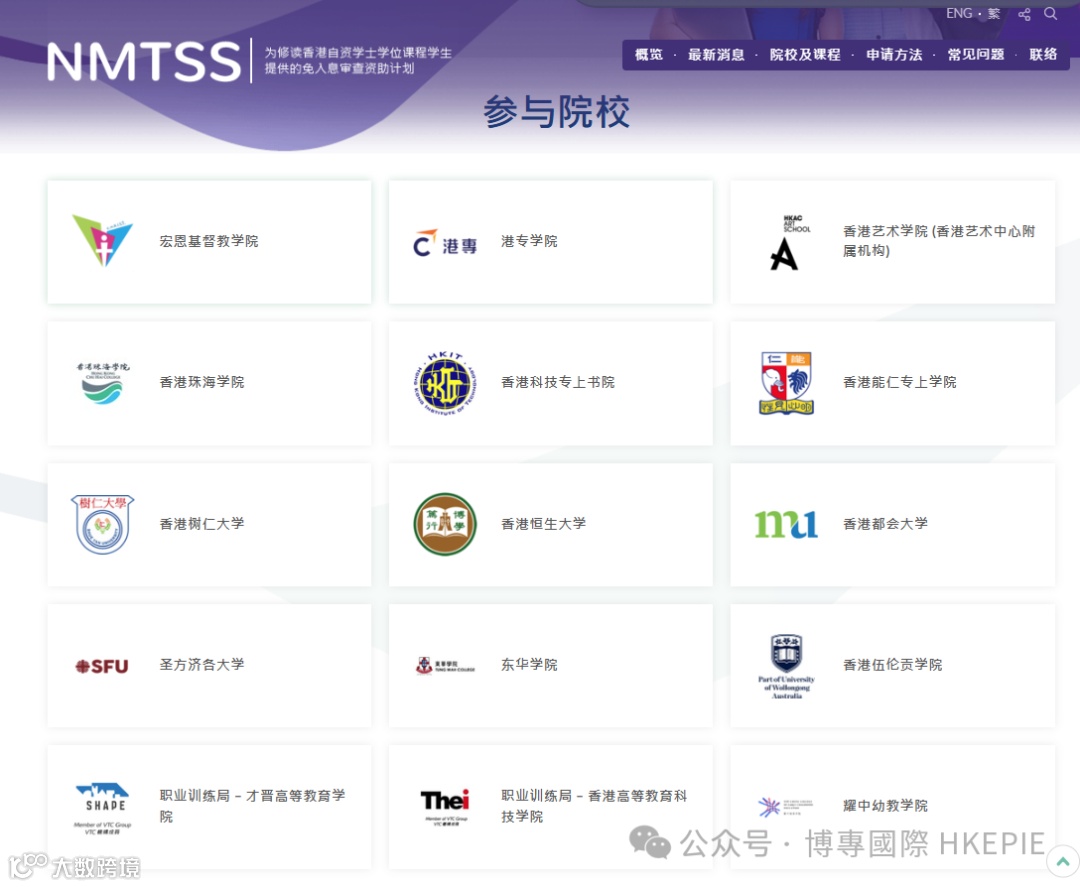Click the 香港恒生大学 round book emblem

tap(445, 524)
